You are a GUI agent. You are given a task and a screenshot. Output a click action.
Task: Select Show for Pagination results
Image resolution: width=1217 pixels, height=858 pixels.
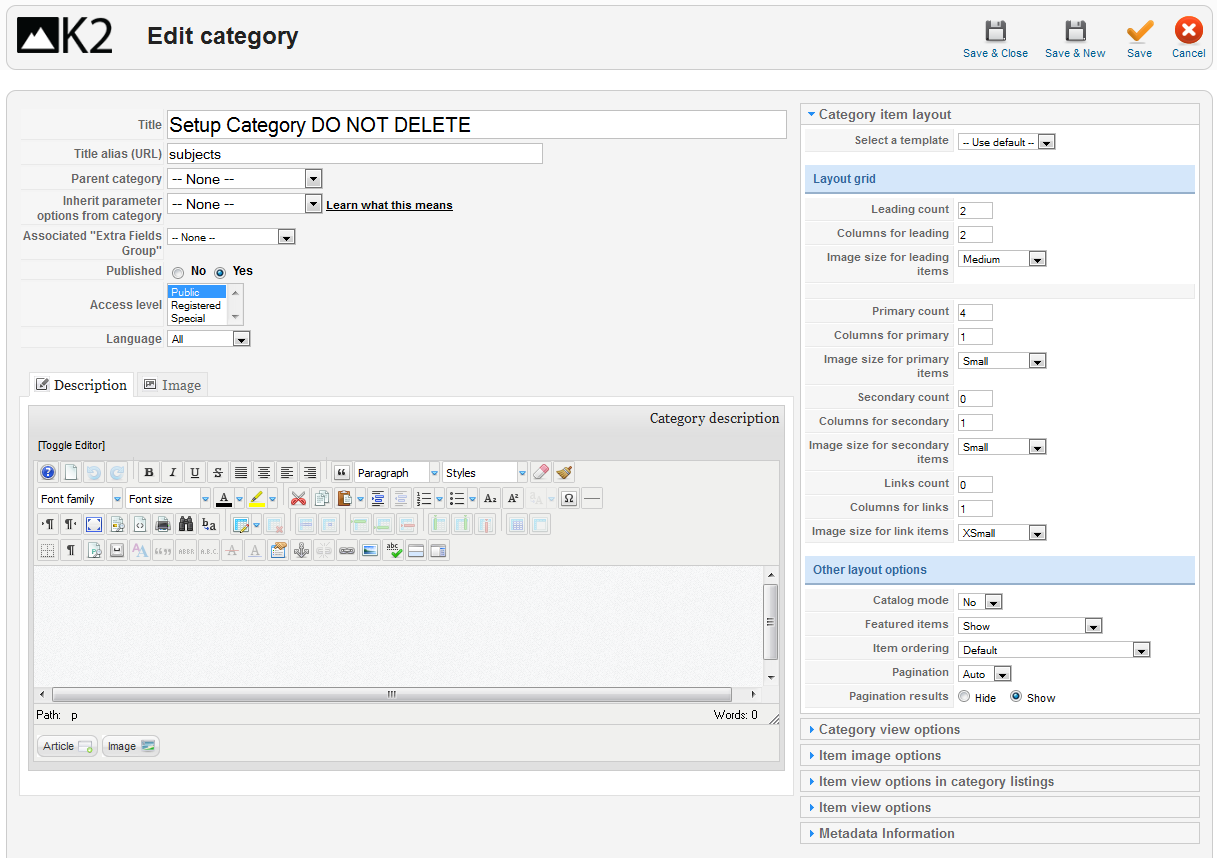pyautogui.click(x=1016, y=697)
